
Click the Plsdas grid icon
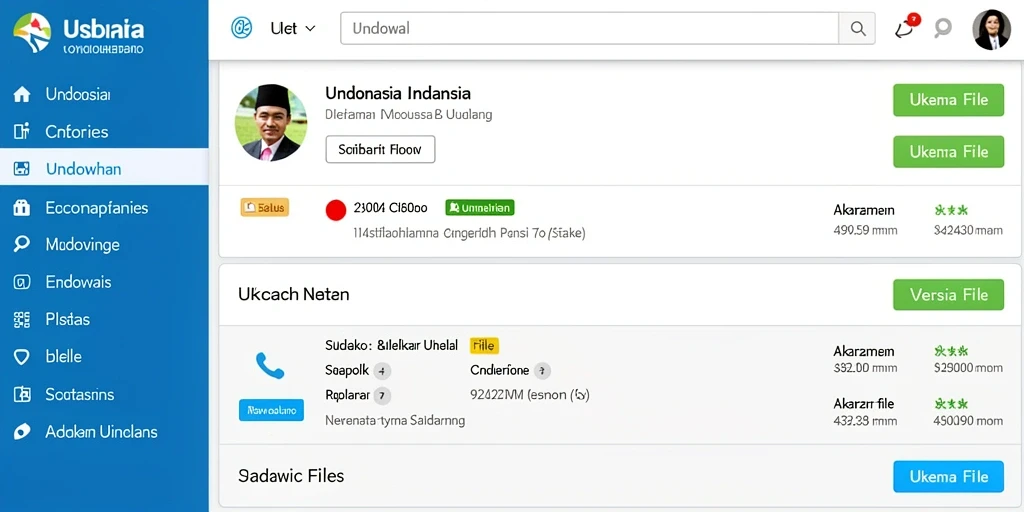(22, 319)
